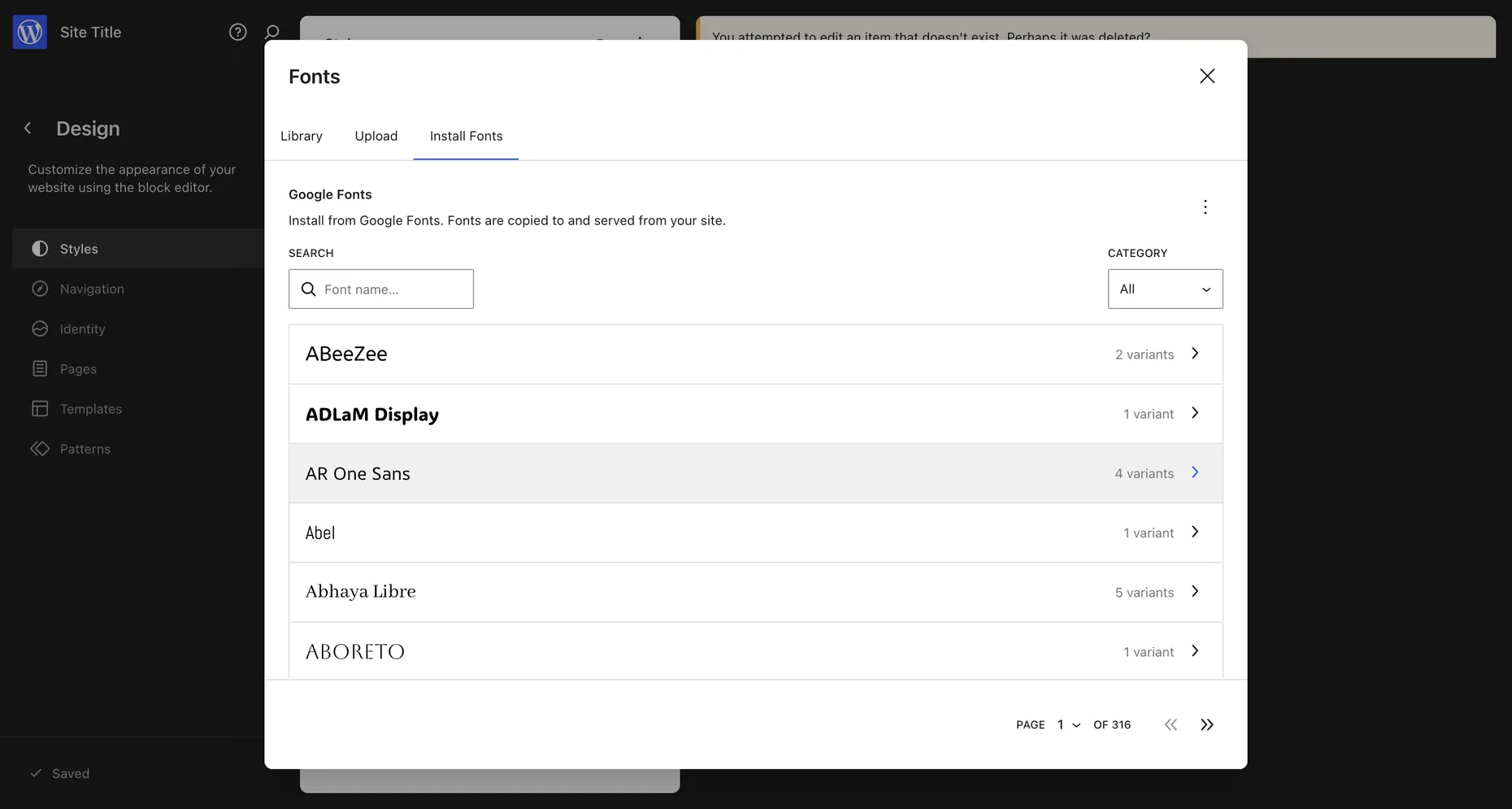
Task: Open Patterns in the Design menu
Action: pyautogui.click(x=138, y=449)
